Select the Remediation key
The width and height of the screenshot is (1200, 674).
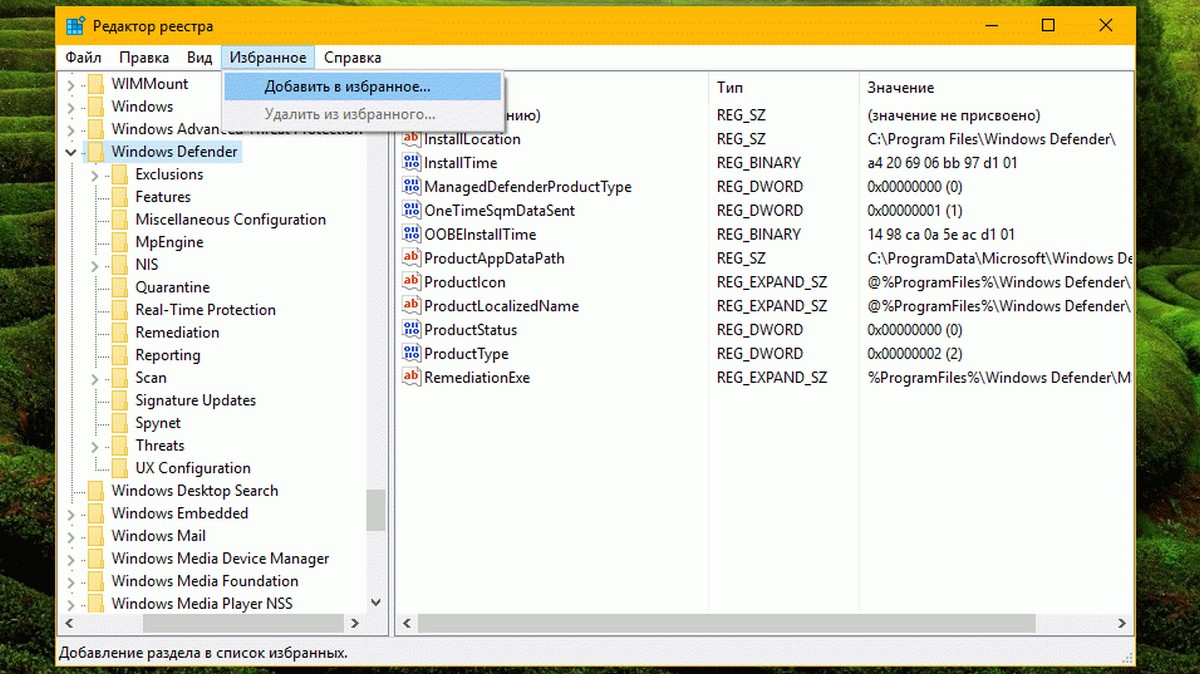point(177,332)
